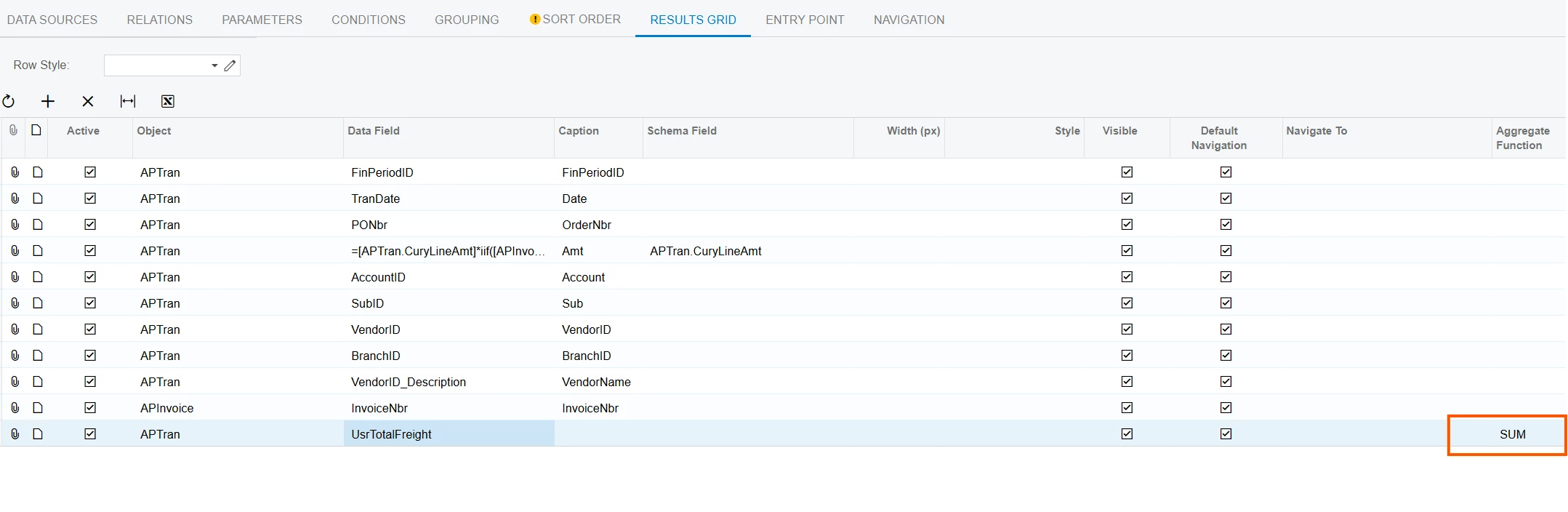Go to the Grouping tab
The width and height of the screenshot is (1568, 512).
[x=467, y=20]
